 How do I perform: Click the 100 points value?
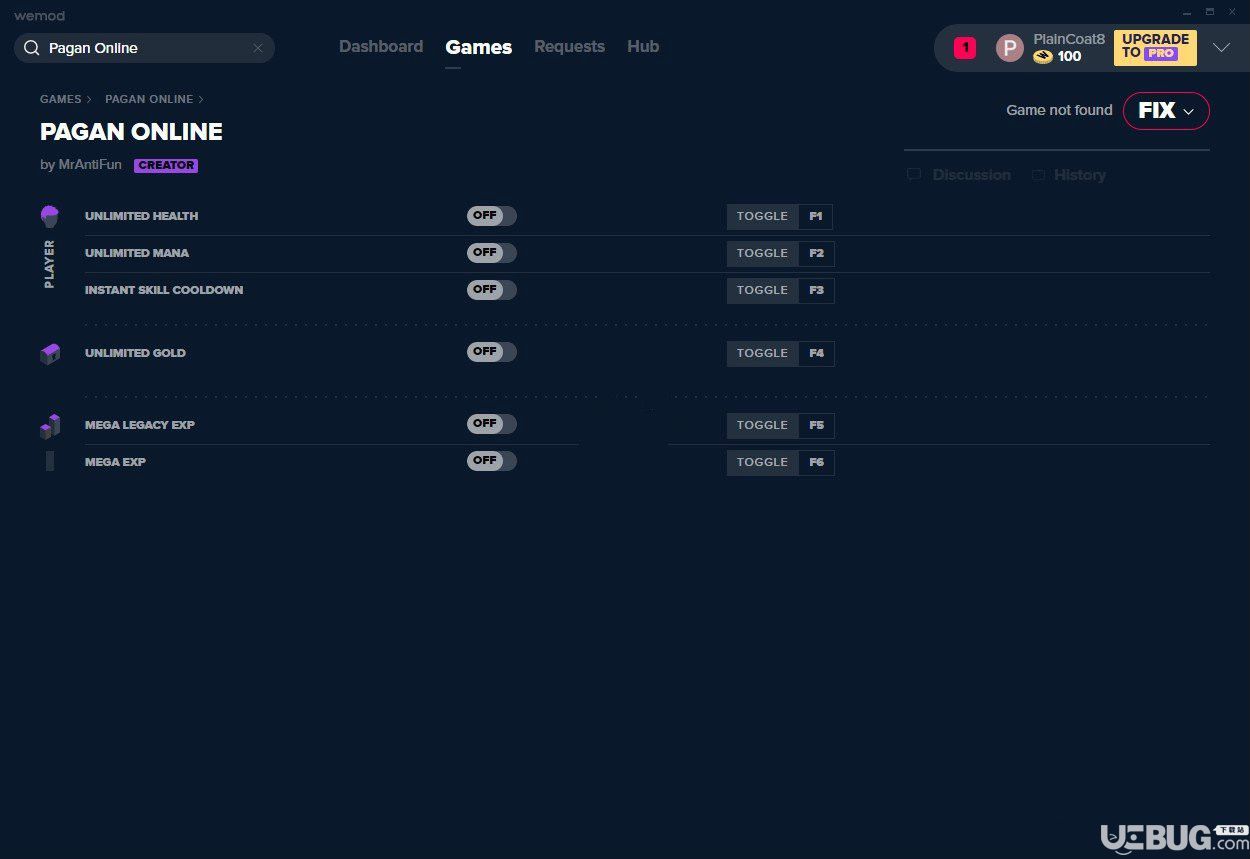click(x=1069, y=57)
